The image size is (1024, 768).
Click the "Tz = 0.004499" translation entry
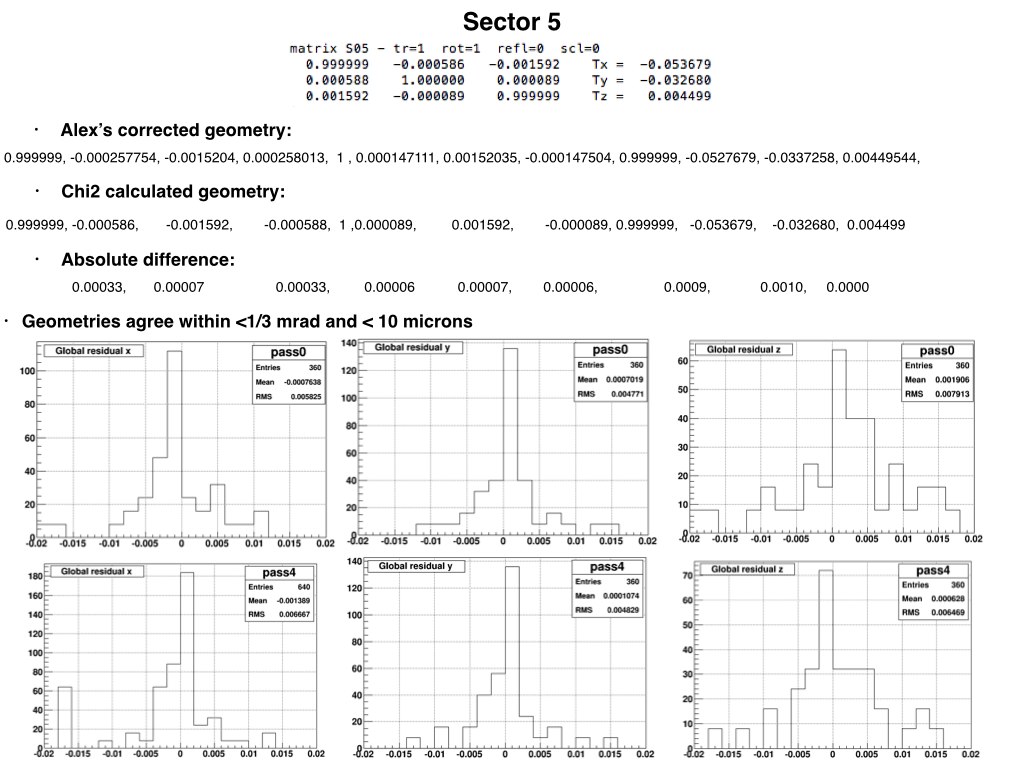(x=651, y=95)
